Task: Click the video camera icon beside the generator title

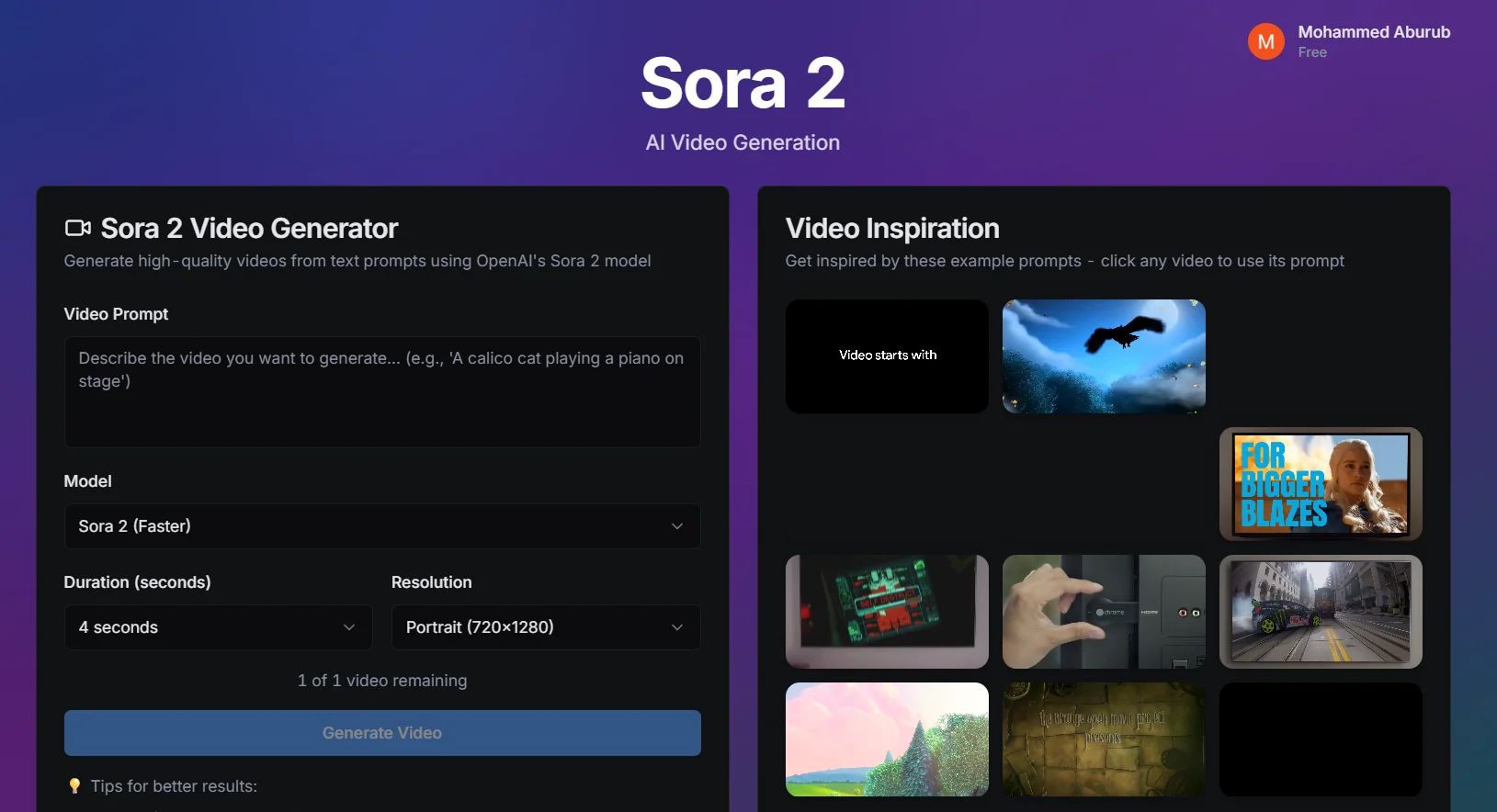Action: 78,228
